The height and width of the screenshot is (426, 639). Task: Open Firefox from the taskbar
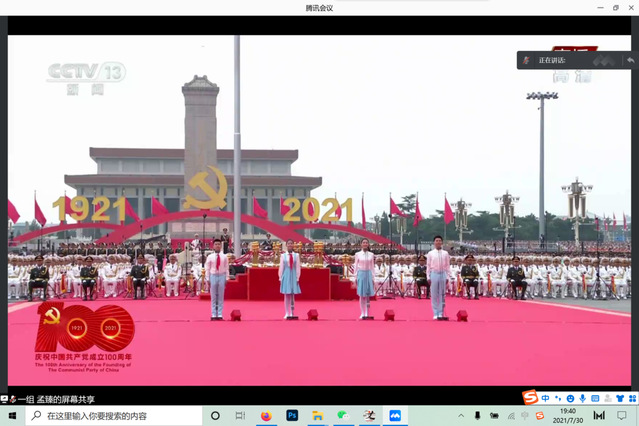point(266,415)
